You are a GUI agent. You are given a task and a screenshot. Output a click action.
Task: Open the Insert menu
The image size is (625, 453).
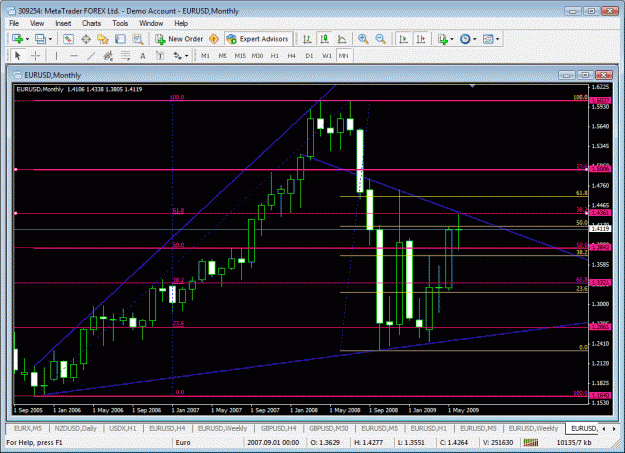coord(63,24)
